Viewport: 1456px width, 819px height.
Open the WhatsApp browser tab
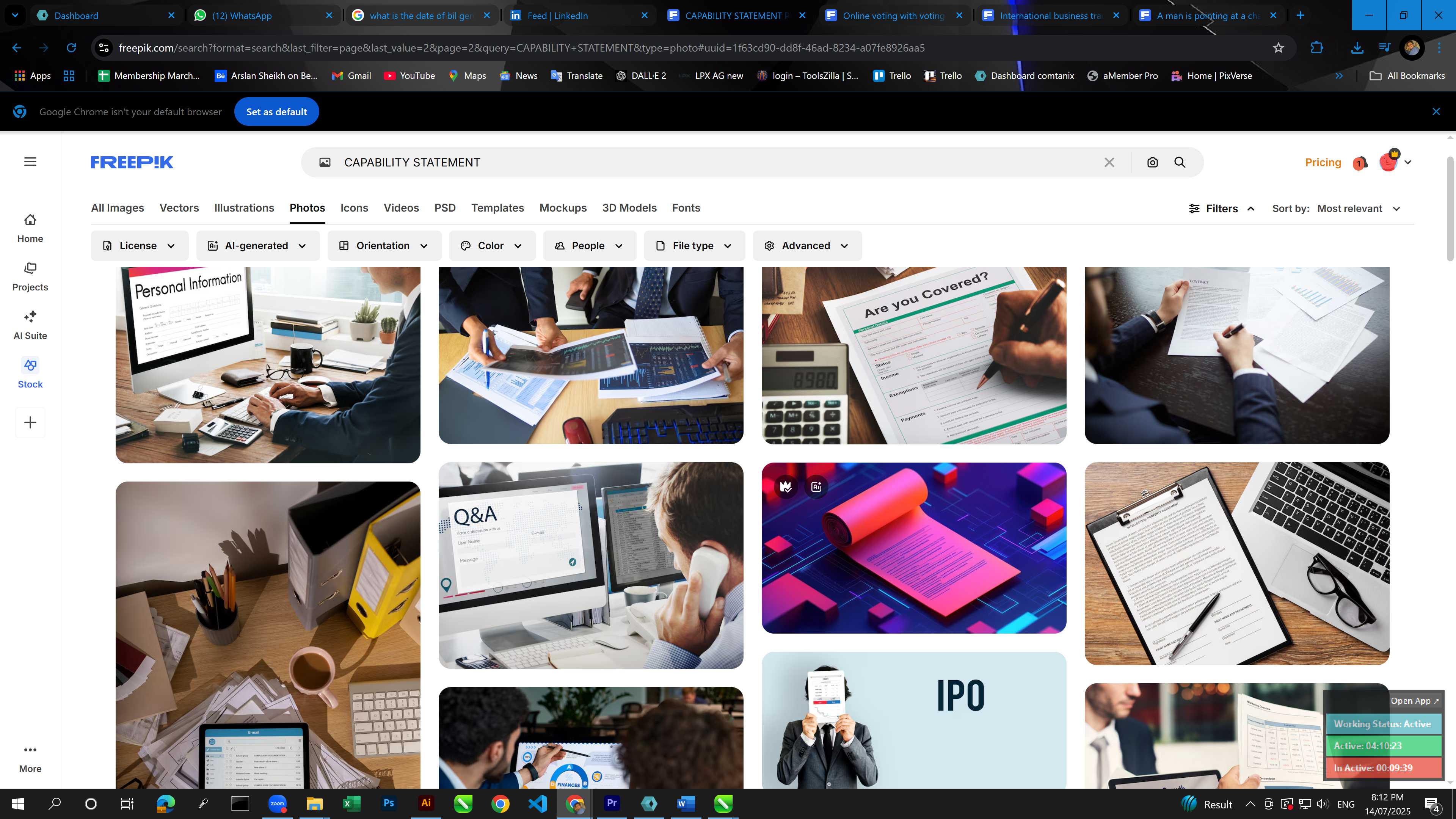(264, 16)
